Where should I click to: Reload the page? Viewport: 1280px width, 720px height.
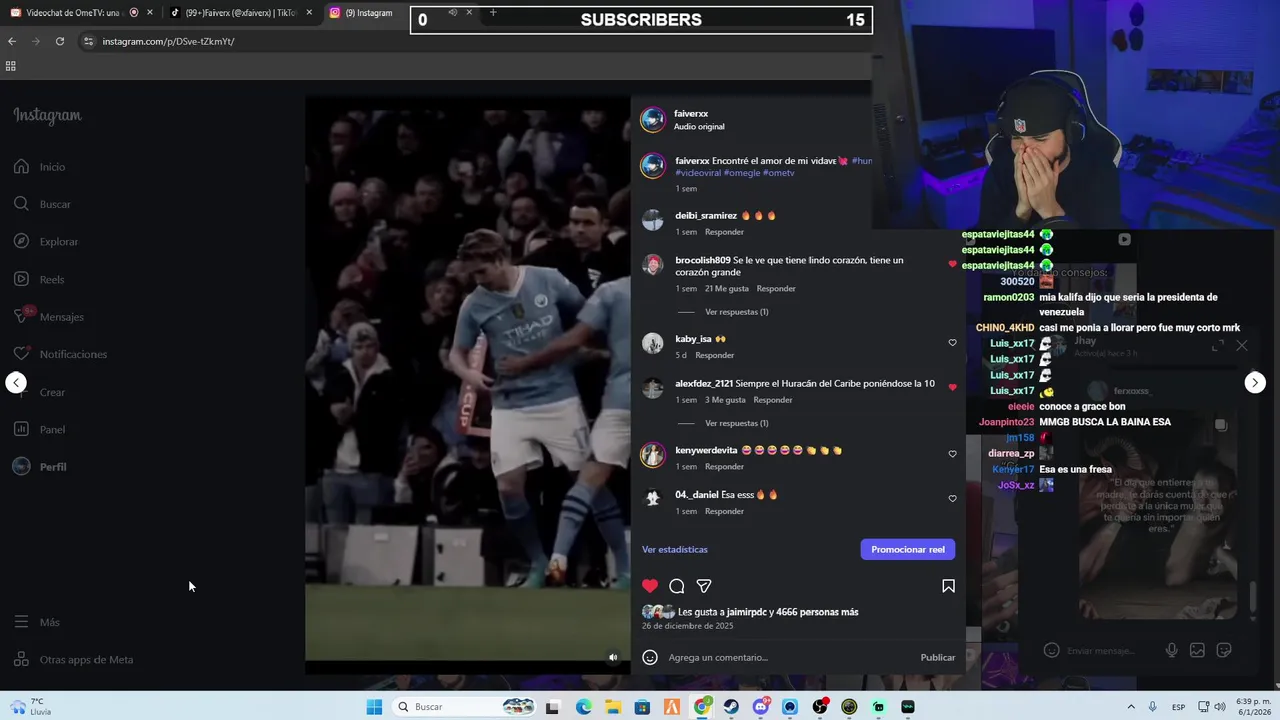pyautogui.click(x=60, y=41)
